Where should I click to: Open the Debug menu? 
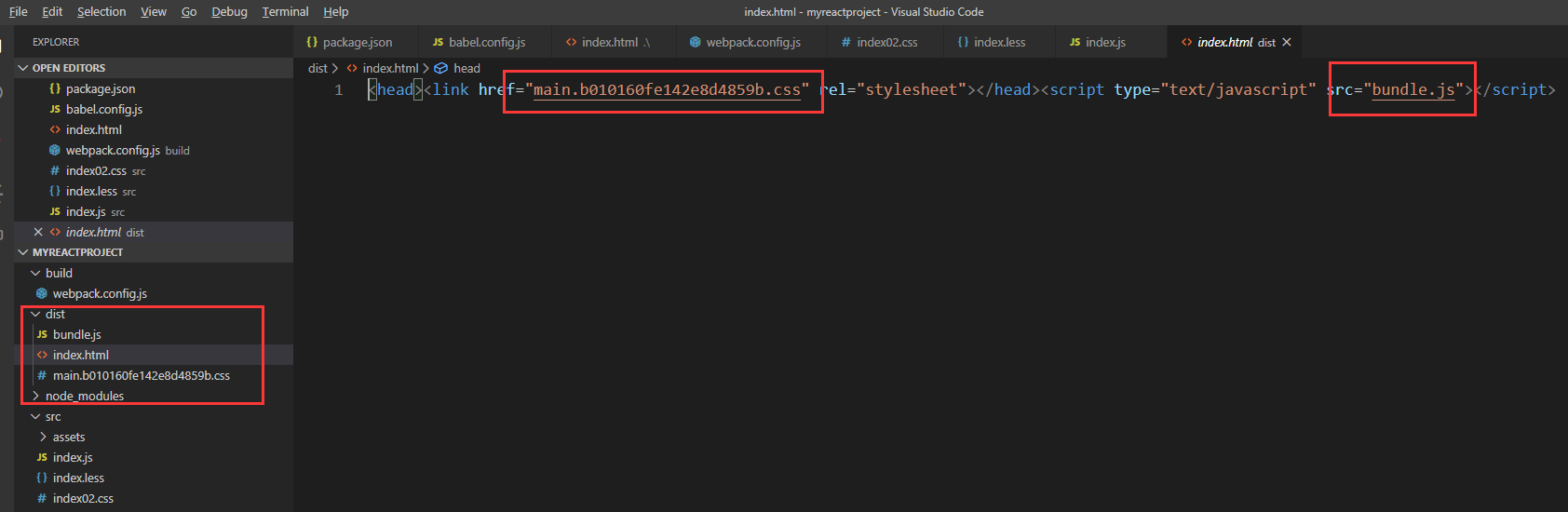[x=229, y=12]
